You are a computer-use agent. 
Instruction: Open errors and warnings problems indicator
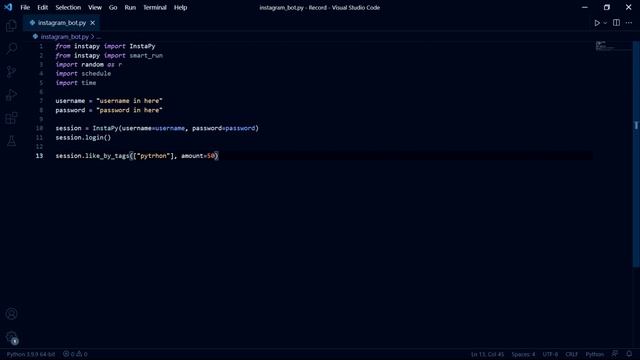pos(75,354)
